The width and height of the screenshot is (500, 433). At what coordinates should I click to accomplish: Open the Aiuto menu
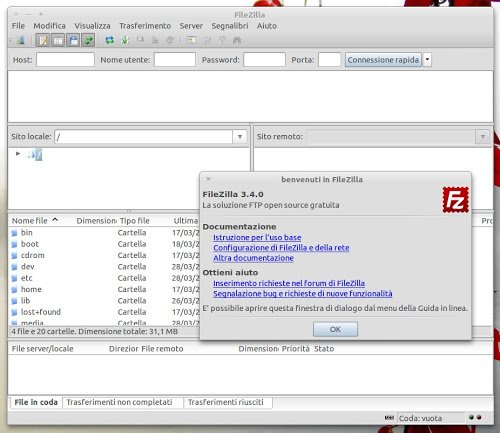[267, 26]
